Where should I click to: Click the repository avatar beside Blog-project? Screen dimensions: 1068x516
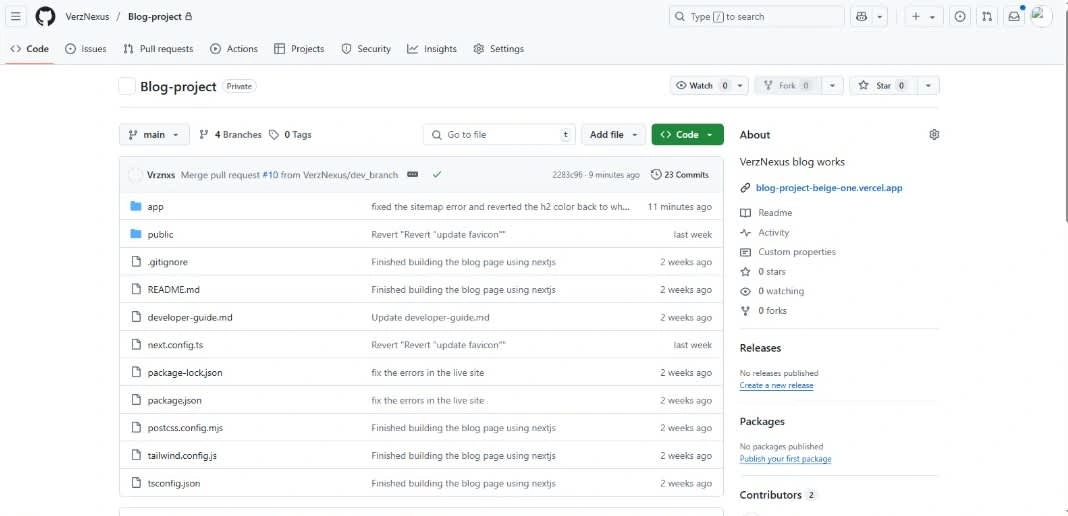click(x=127, y=86)
